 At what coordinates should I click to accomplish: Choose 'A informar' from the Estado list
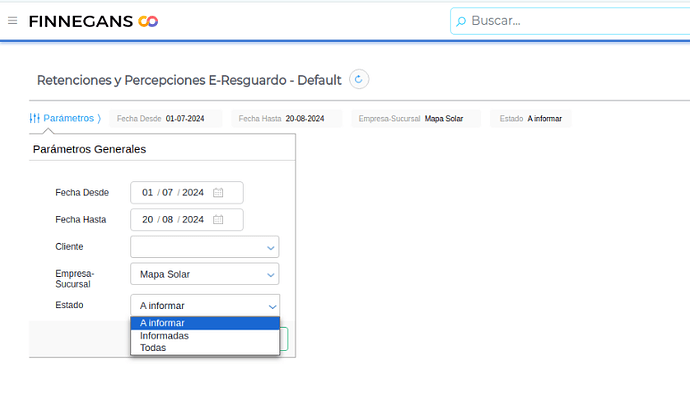(x=205, y=323)
